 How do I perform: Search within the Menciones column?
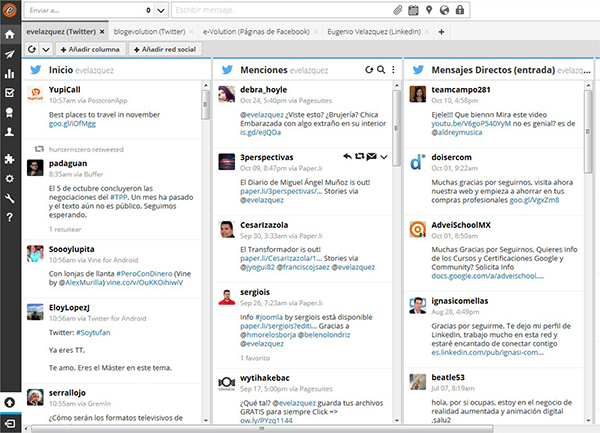coord(381,70)
